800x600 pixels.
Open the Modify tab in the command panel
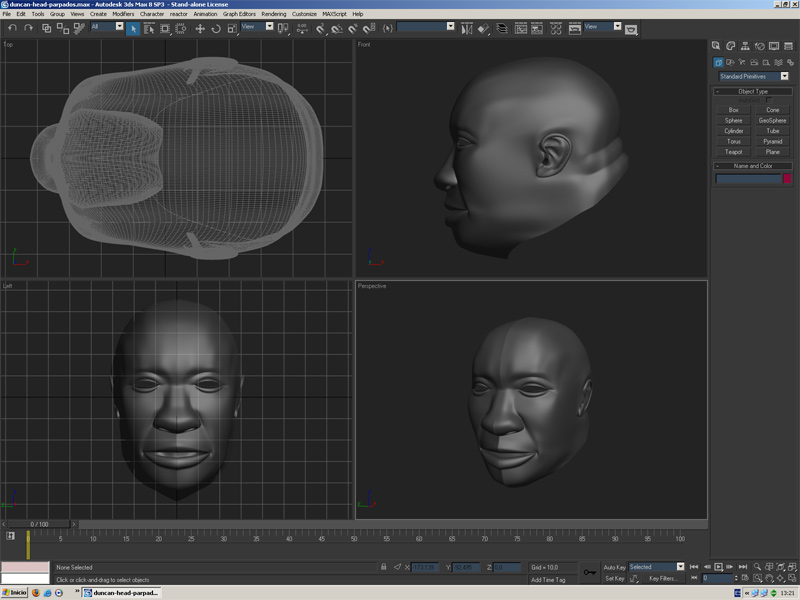click(x=731, y=46)
